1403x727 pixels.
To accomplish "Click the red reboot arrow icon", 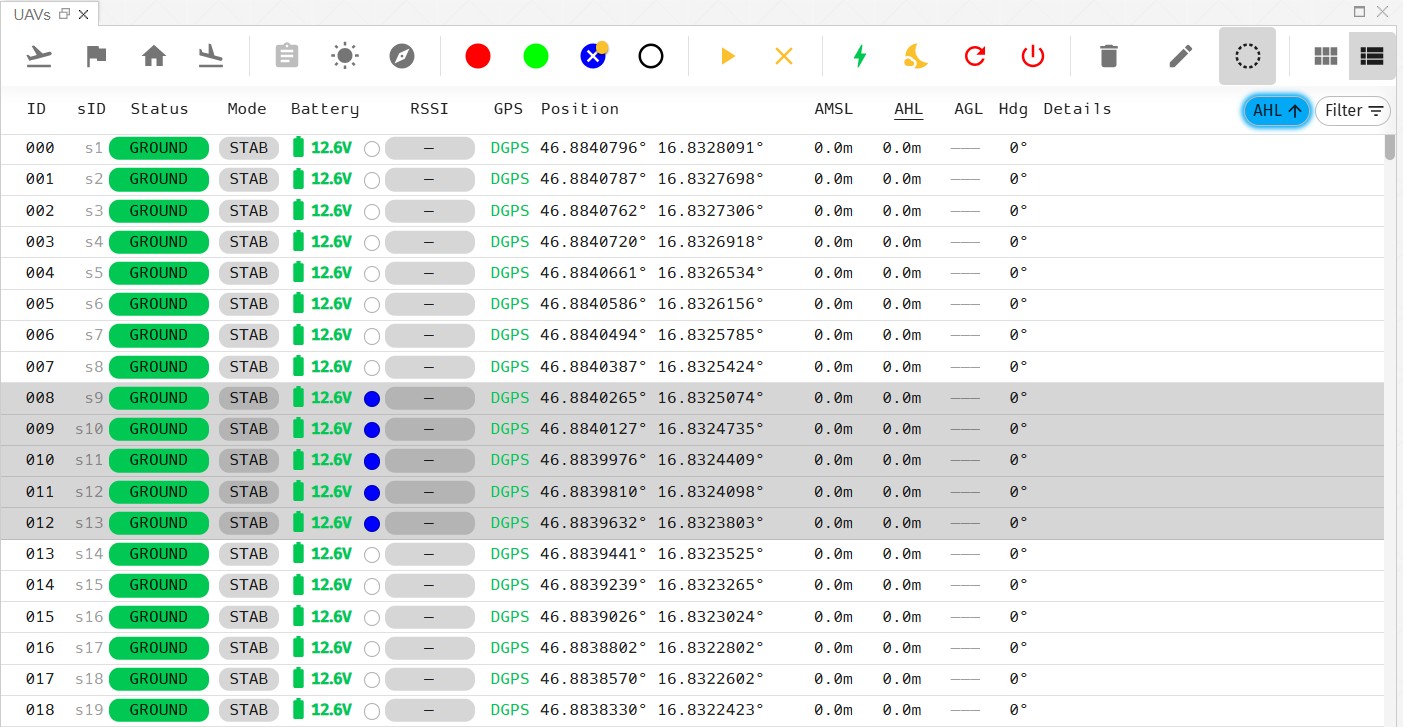I will coord(975,56).
